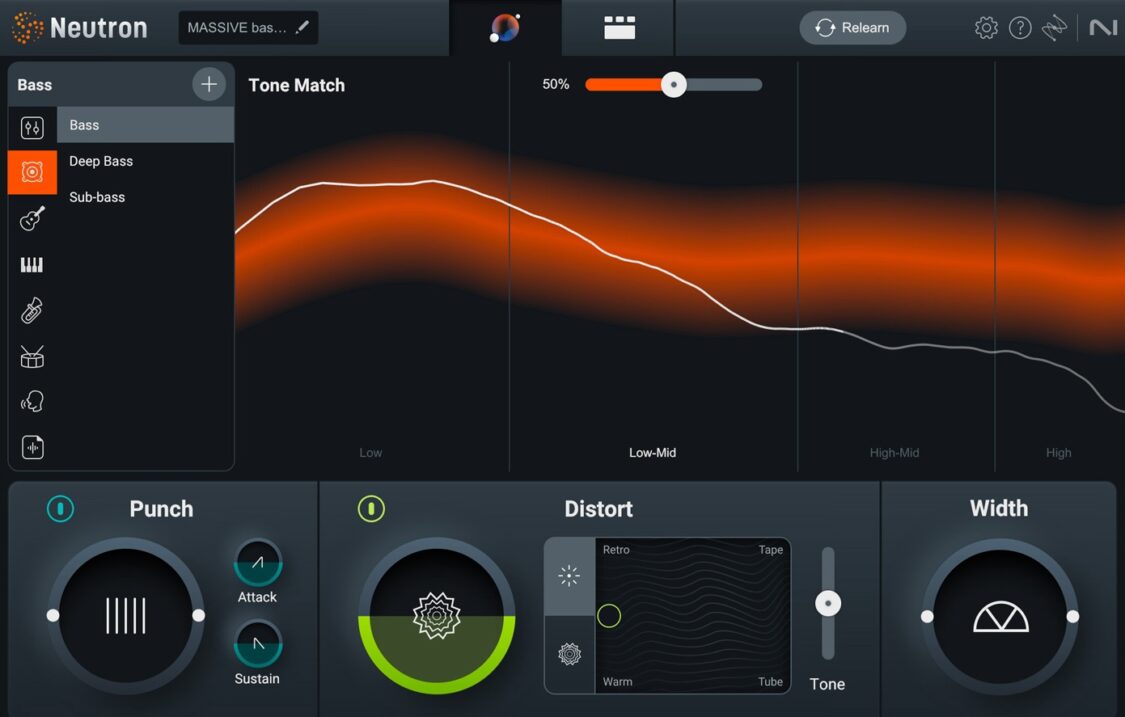Adjust the 50% Tone Match slider
Viewport: 1125px width, 717px height.
[x=674, y=85]
